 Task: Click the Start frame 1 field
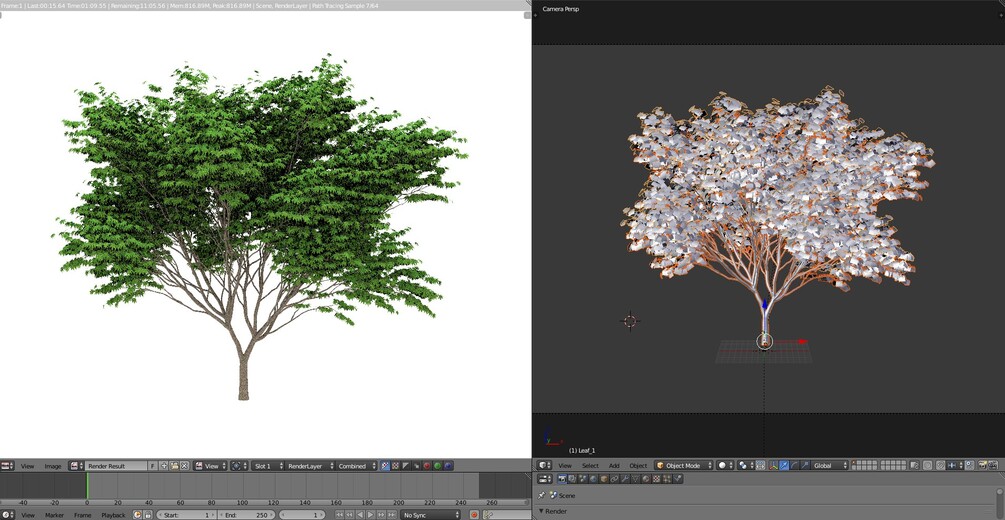pyautogui.click(x=186, y=515)
